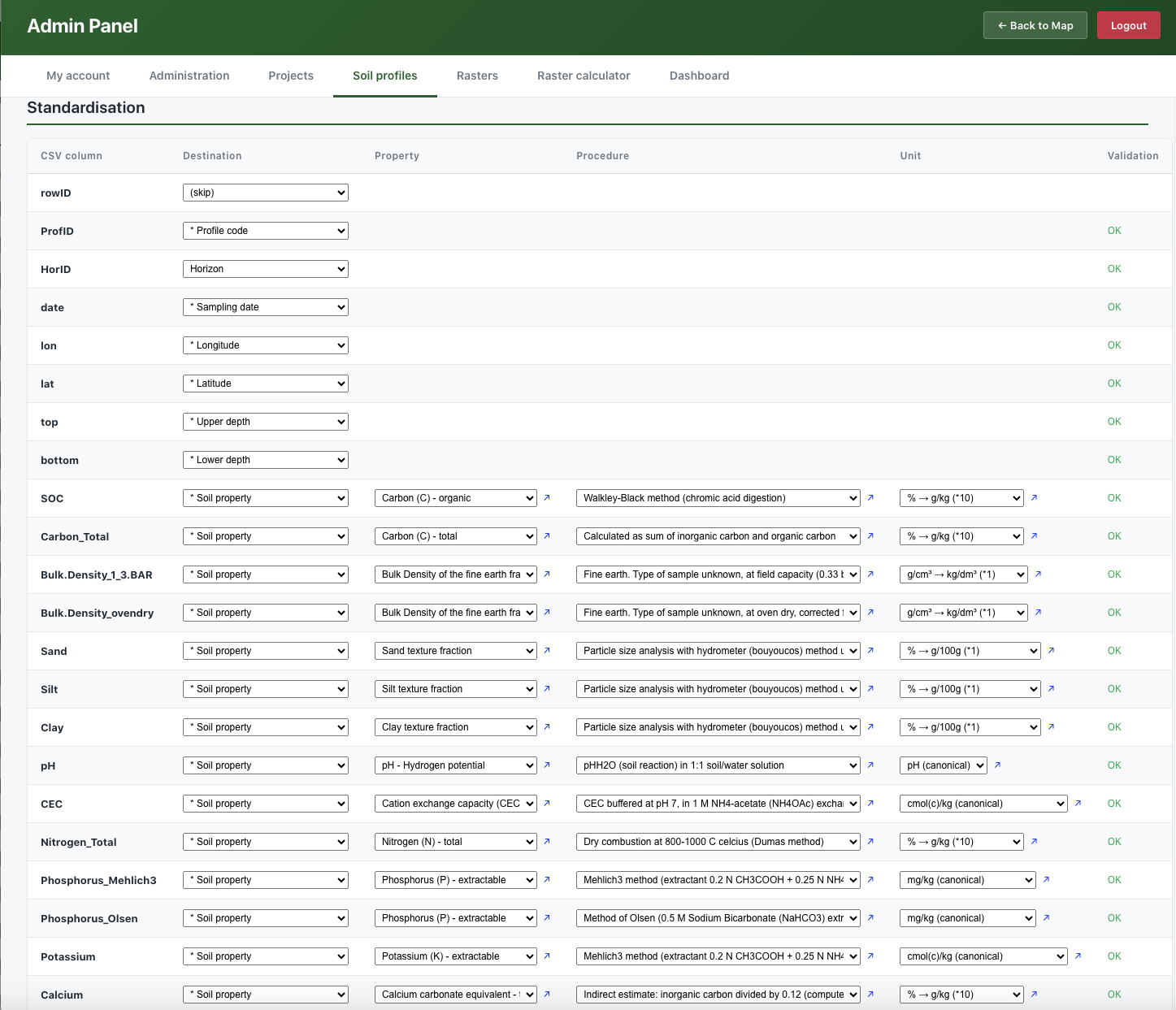Click the Back to Map button

pos(1035,25)
